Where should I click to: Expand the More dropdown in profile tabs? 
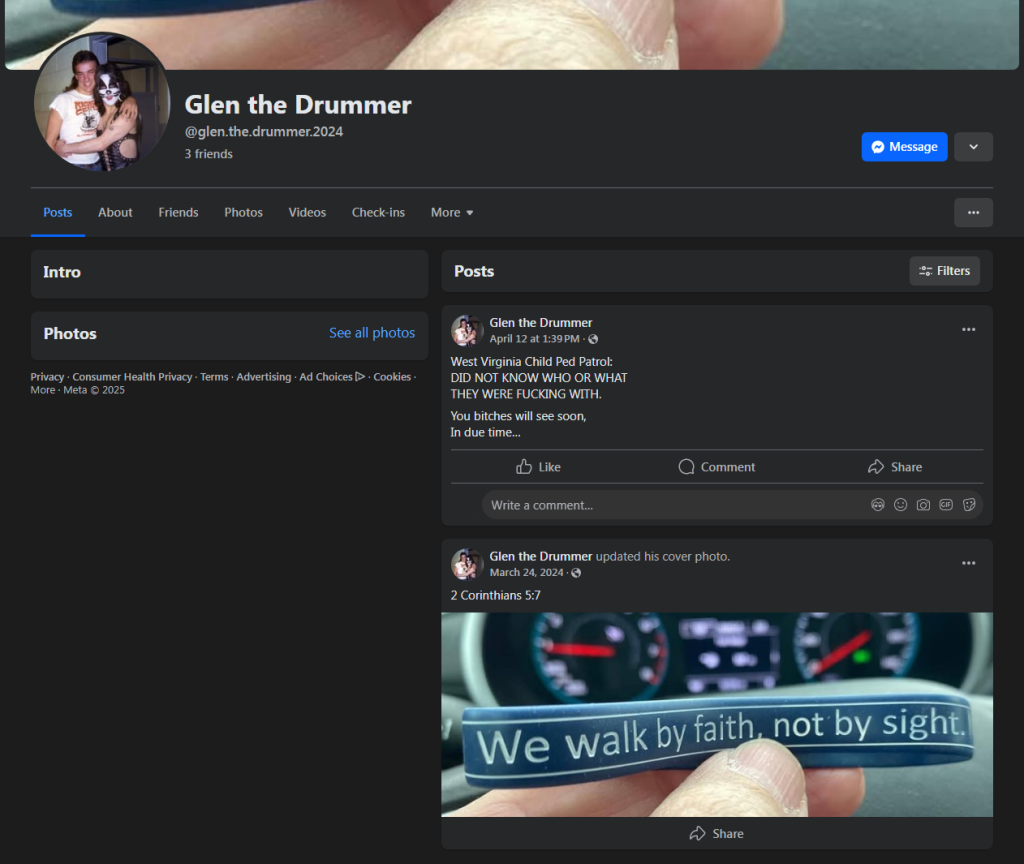coord(452,212)
